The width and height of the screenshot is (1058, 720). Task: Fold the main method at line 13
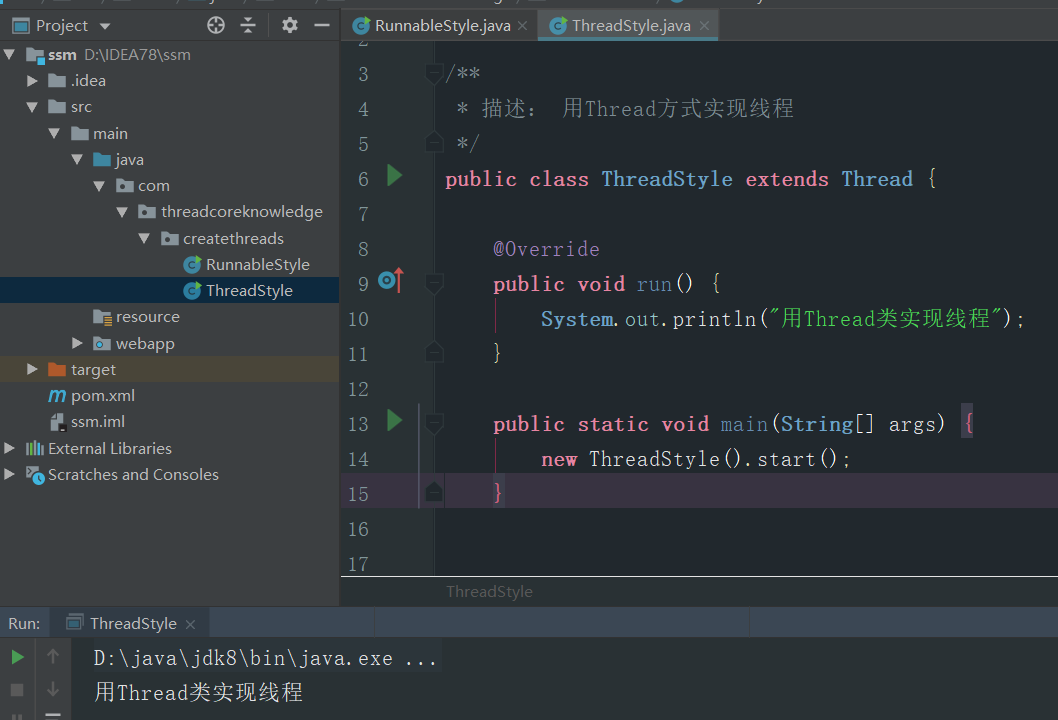coord(434,424)
